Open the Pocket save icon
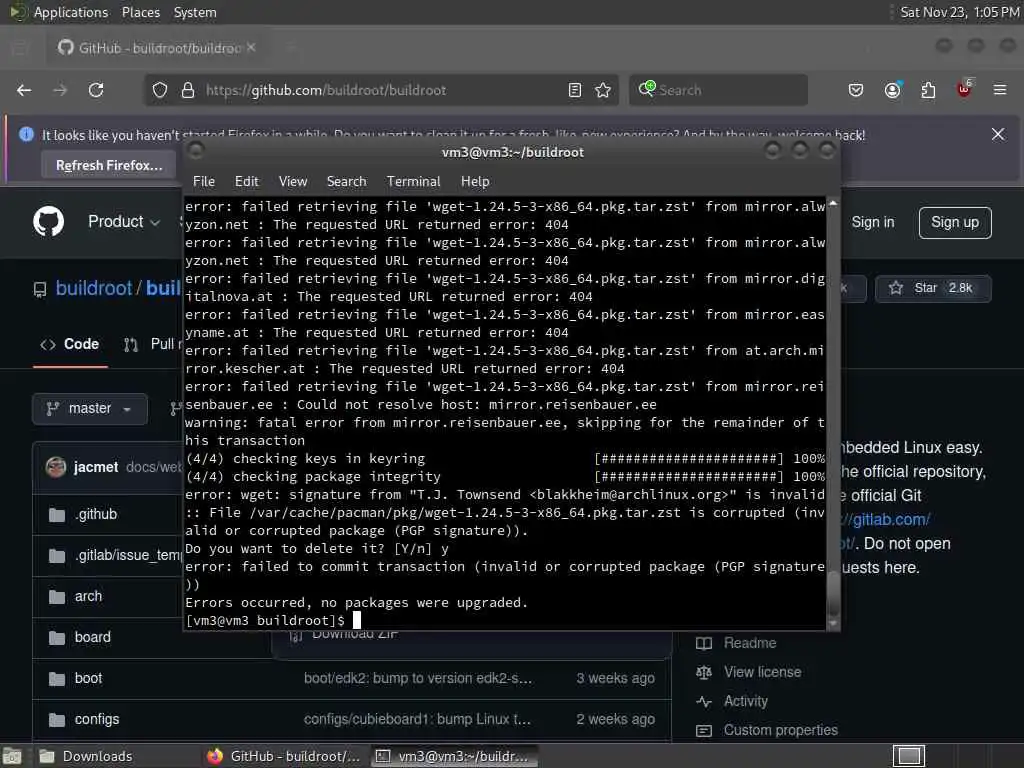Image resolution: width=1024 pixels, height=768 pixels. [x=856, y=90]
